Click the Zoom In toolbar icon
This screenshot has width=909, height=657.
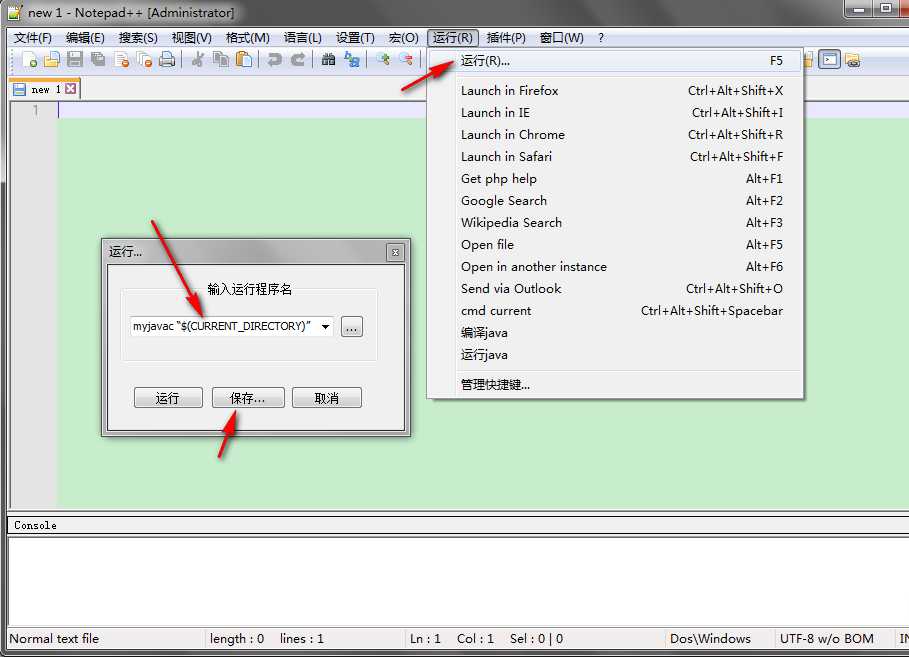[x=383, y=60]
